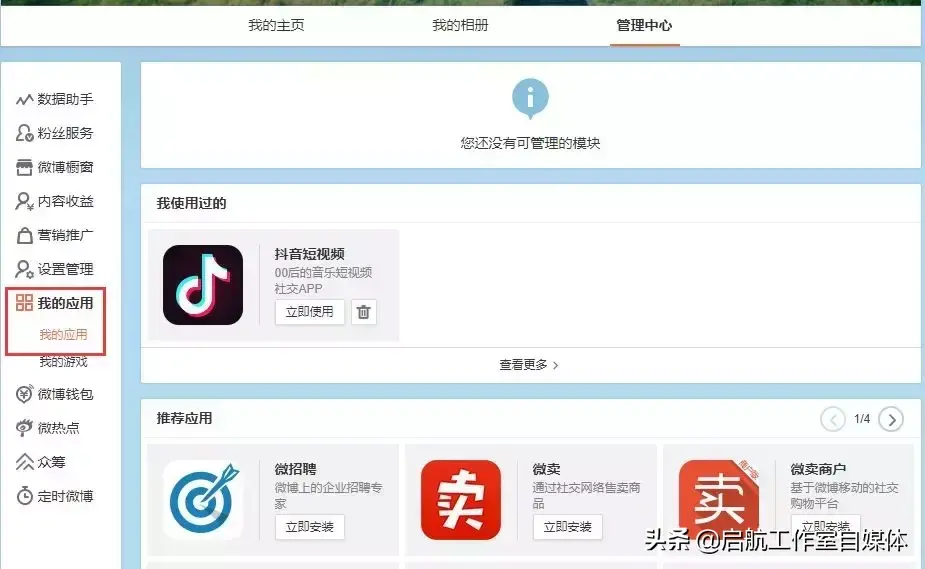
Task: Select the 我的游戏 sub-item
Action: (x=63, y=361)
